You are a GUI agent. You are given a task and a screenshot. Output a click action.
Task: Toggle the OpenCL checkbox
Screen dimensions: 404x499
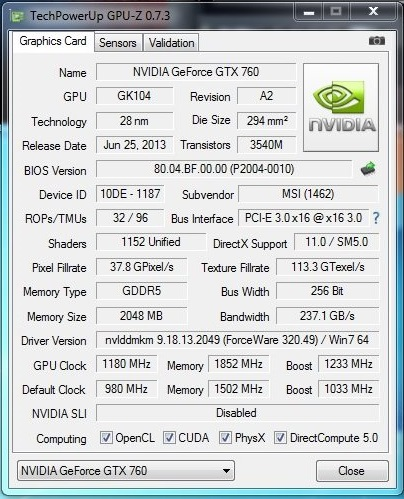106,438
